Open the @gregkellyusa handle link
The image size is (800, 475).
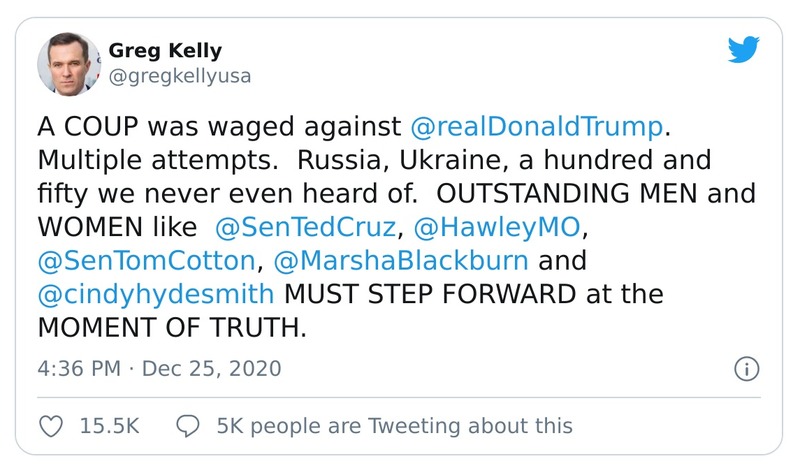click(x=177, y=75)
